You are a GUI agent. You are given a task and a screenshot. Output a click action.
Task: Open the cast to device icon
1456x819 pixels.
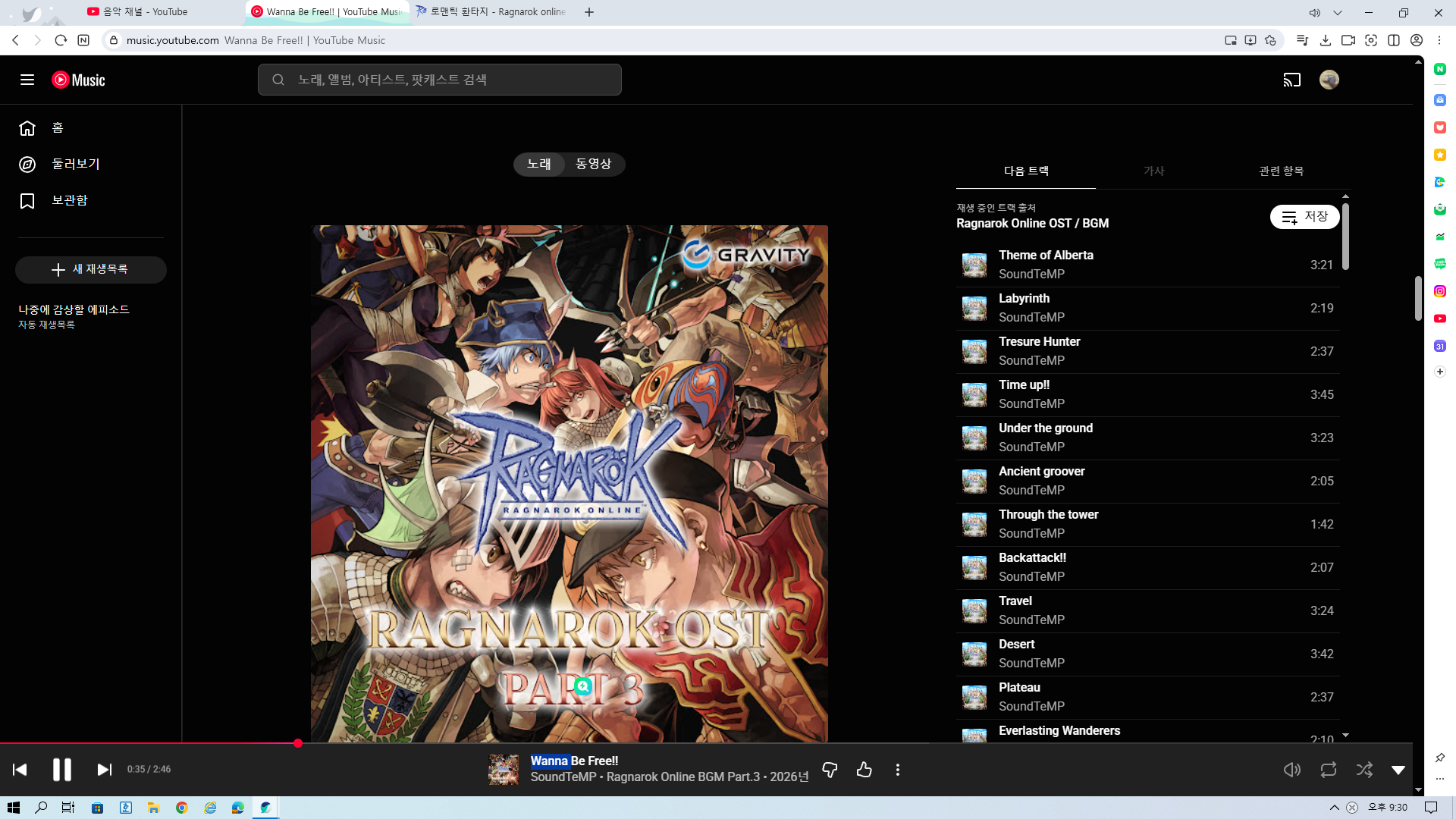coord(1291,80)
